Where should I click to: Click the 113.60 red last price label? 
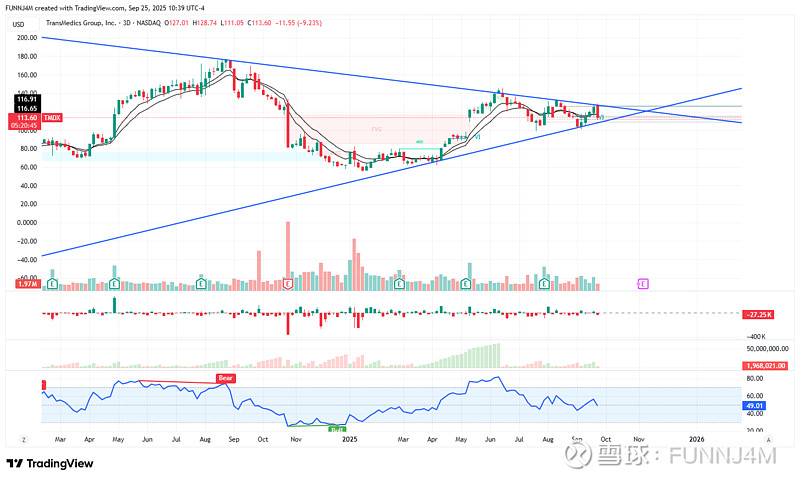pos(27,117)
